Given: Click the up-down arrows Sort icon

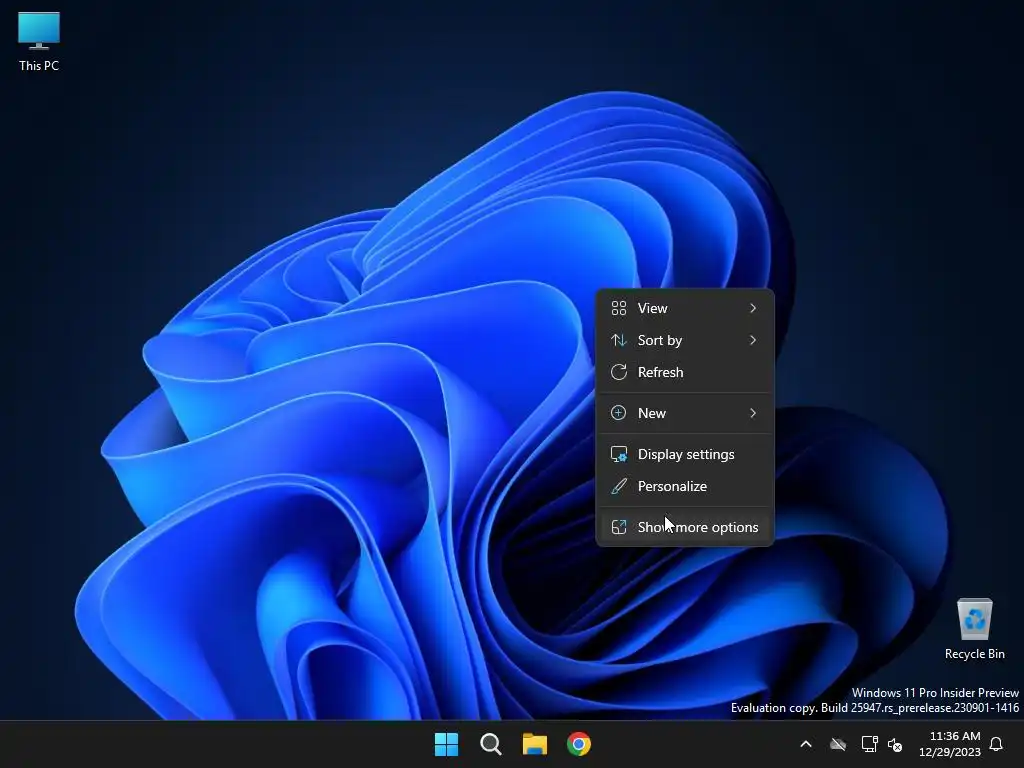Looking at the screenshot, I should 618,340.
